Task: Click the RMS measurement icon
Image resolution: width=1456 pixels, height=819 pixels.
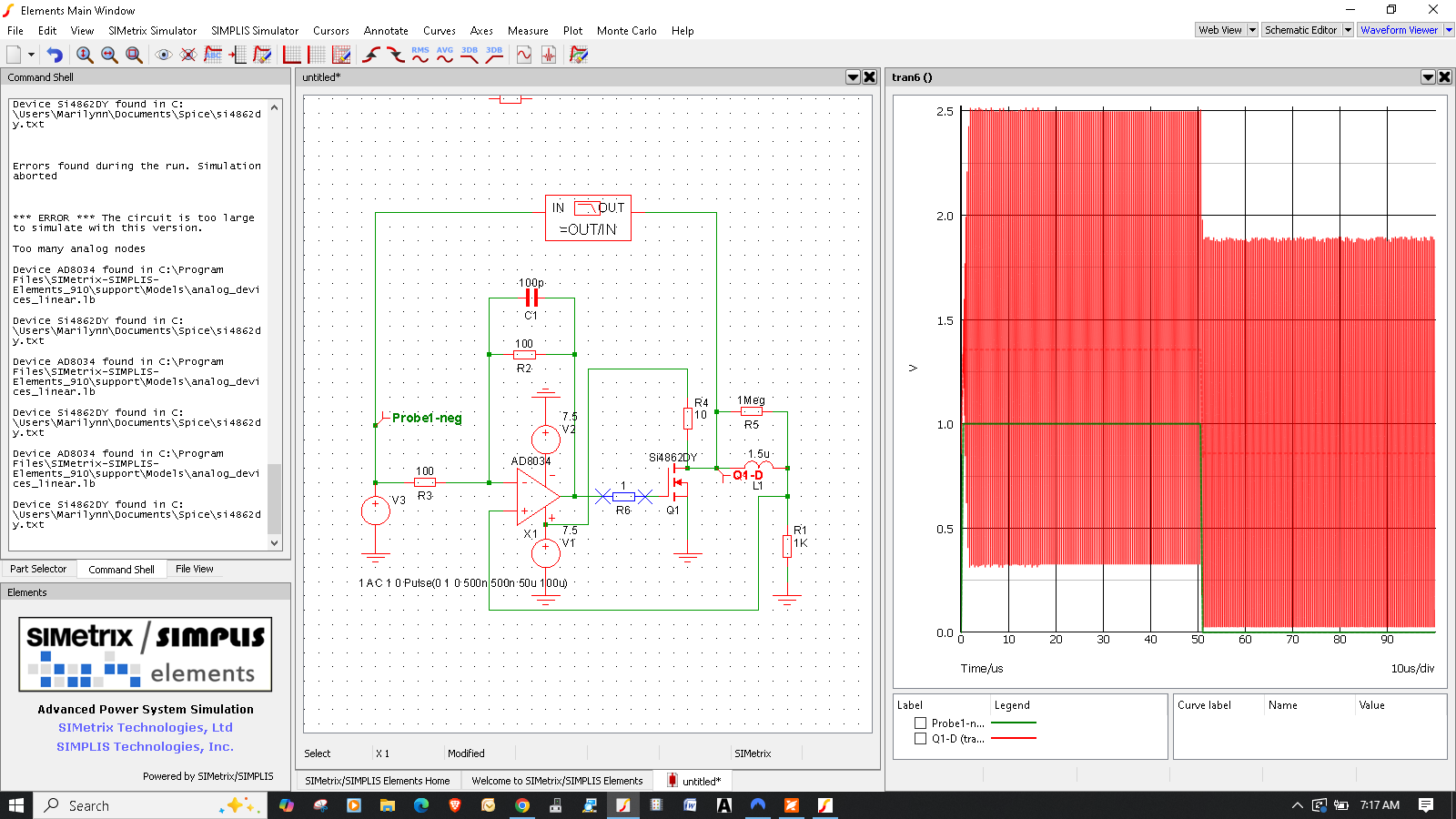Action: point(420,55)
